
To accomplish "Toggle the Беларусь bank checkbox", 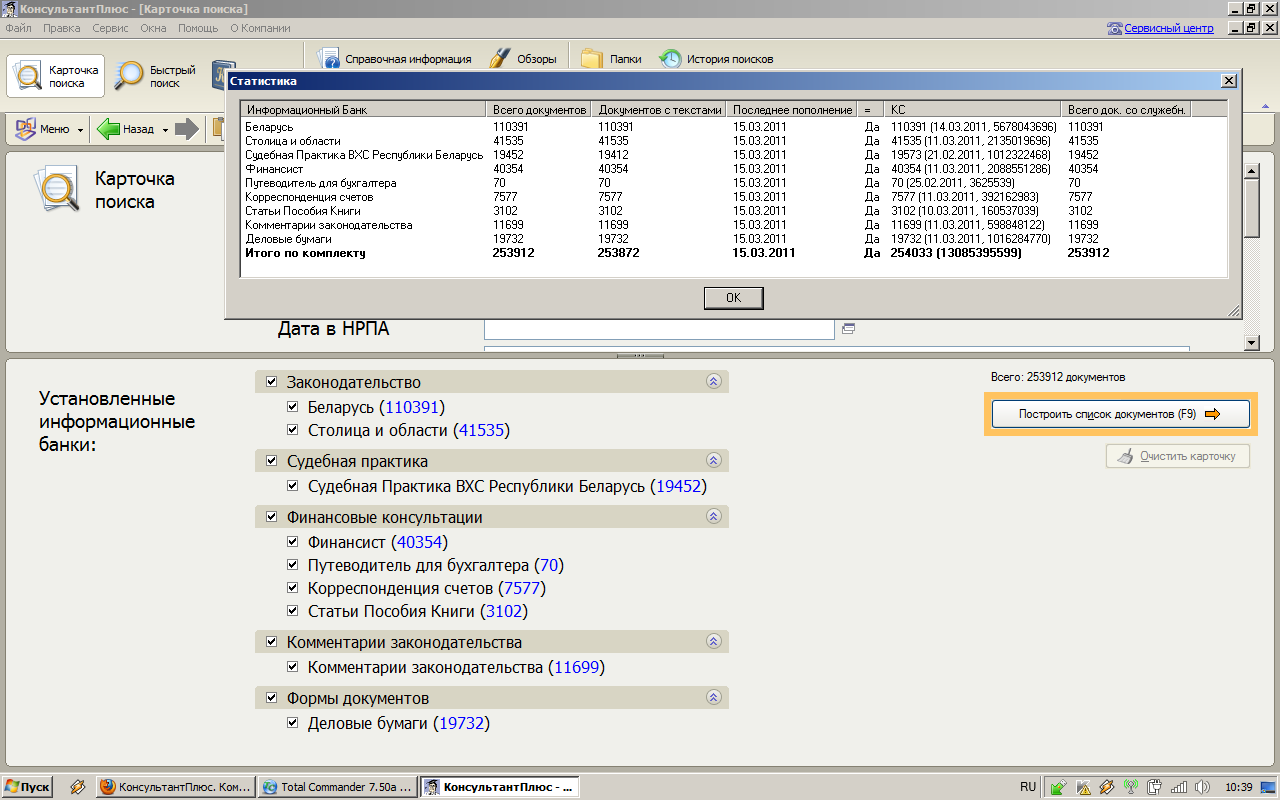I will point(292,407).
